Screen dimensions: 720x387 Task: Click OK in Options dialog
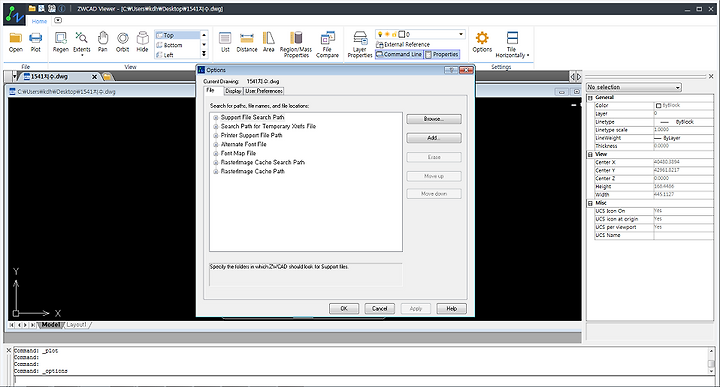click(344, 308)
